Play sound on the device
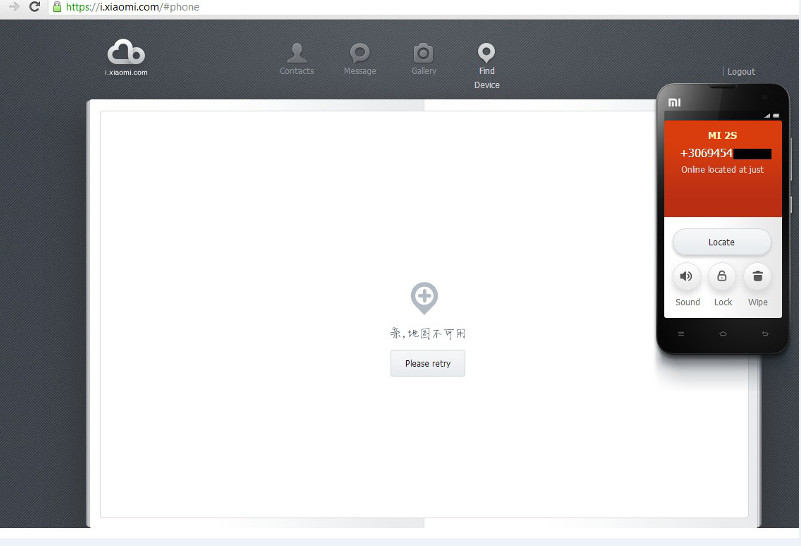 (x=687, y=277)
